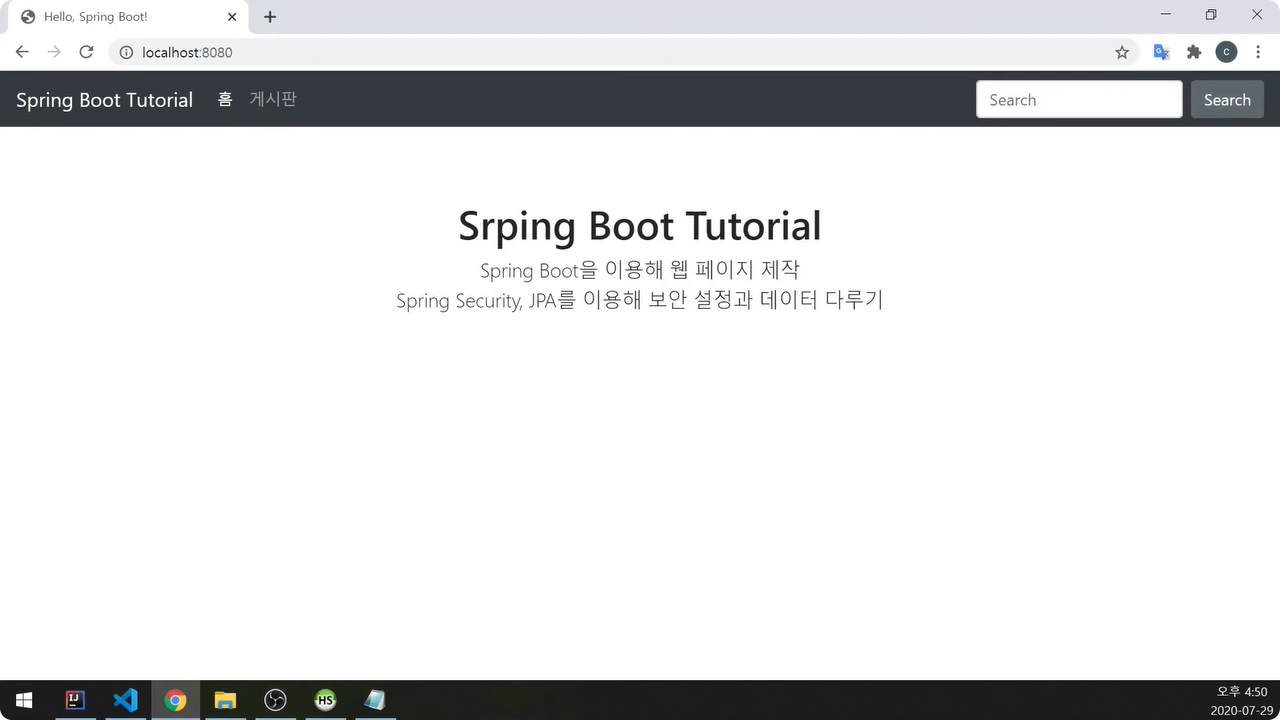Reload the localhost page
The width and height of the screenshot is (1281, 720).
pos(86,52)
